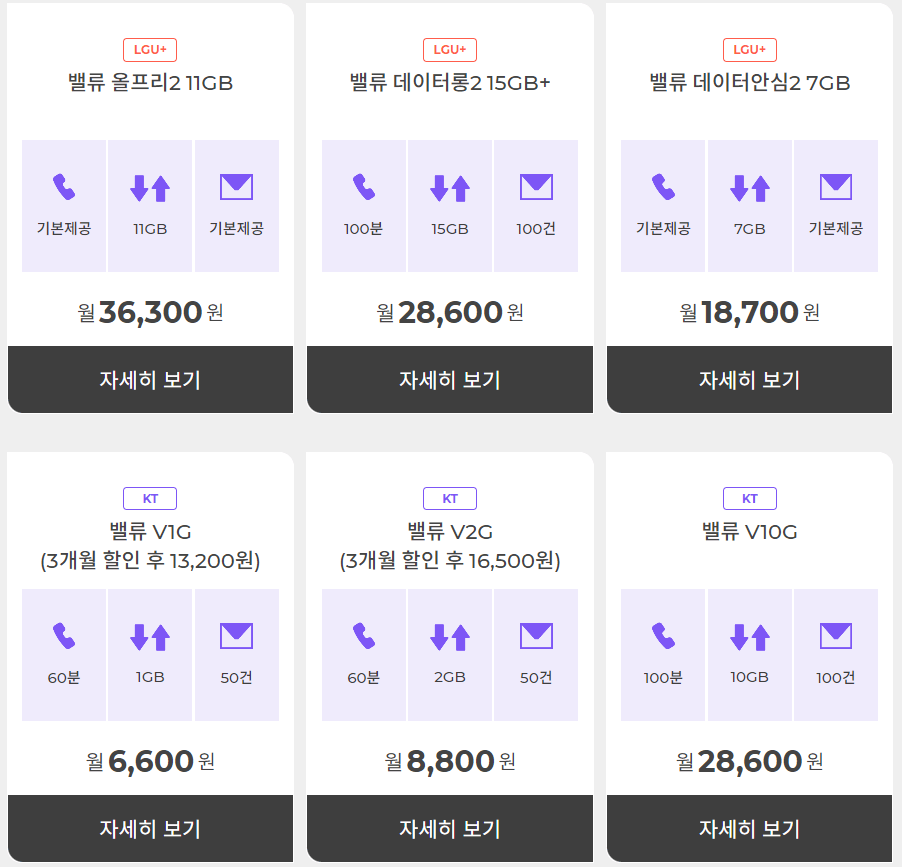Click the data icon showing 15GB
The width and height of the screenshot is (902, 867).
coord(449,186)
